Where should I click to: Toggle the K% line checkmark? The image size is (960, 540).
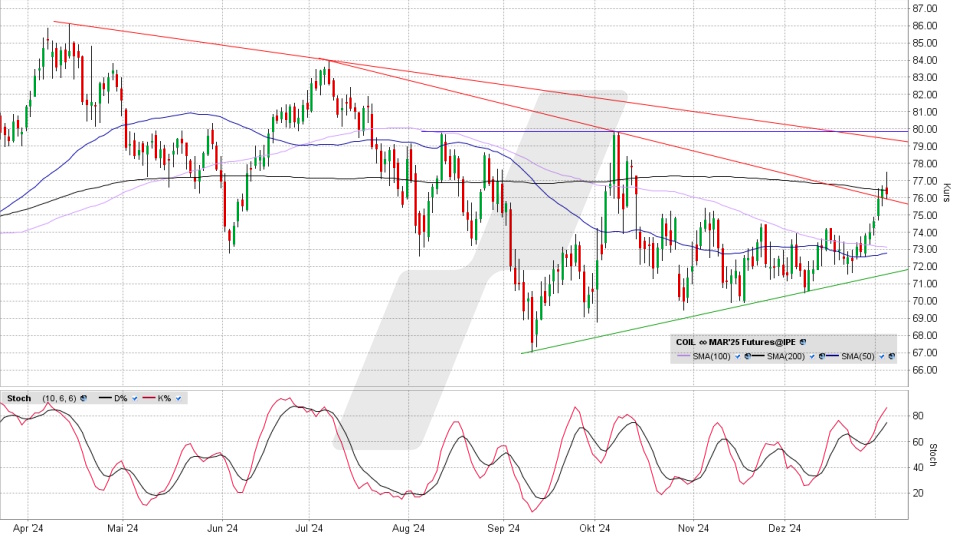[178, 399]
